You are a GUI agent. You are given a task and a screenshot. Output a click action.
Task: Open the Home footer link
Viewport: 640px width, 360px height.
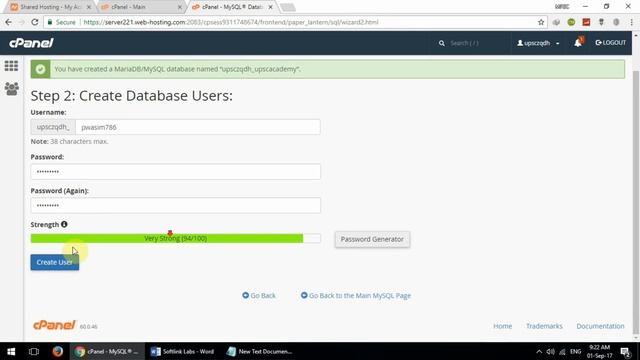pos(502,326)
